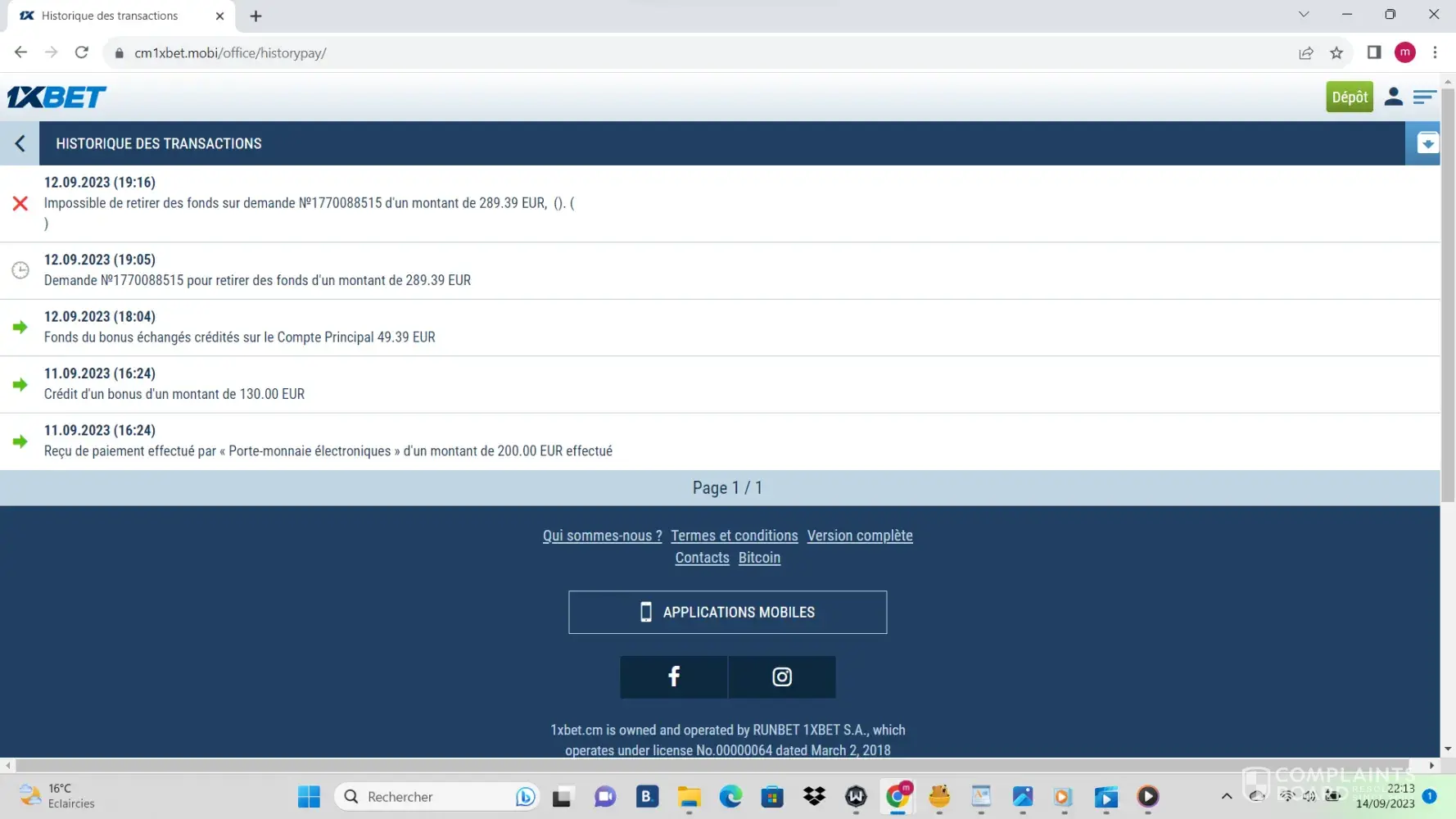Open the Instagram page icon
The width and height of the screenshot is (1456, 819).
point(781,676)
